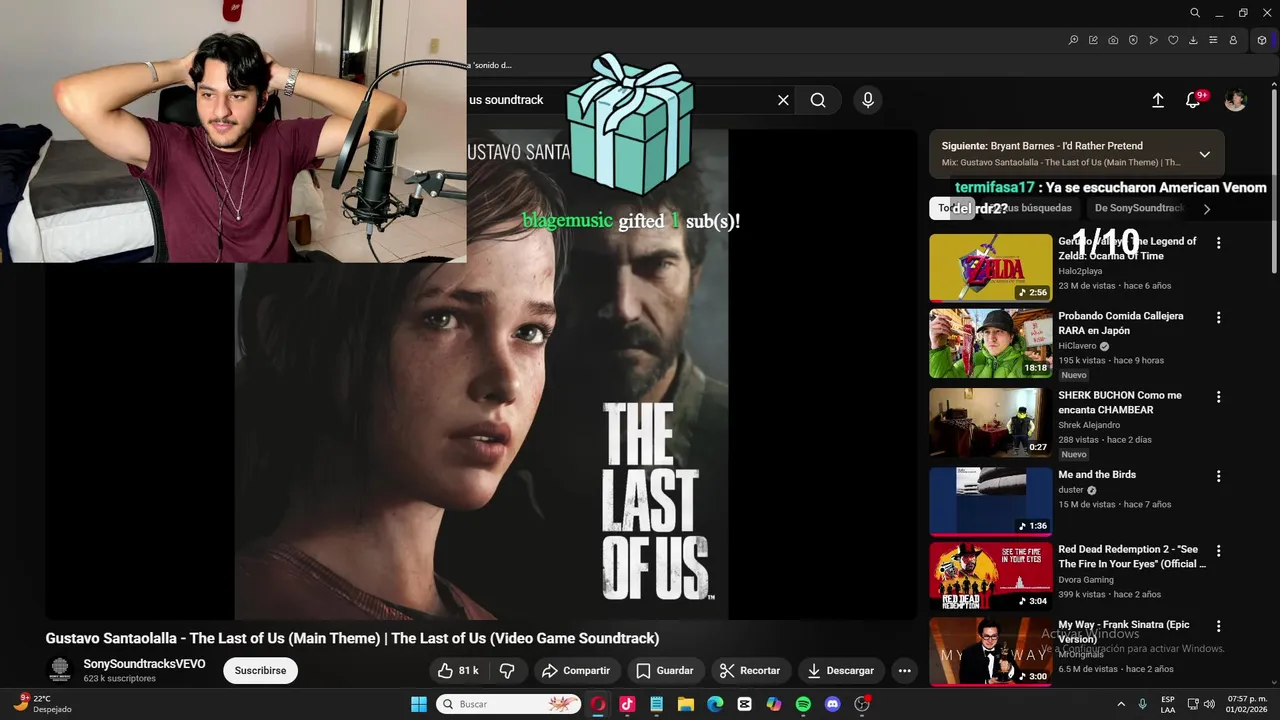This screenshot has width=1280, height=720.
Task: Open Discord from the taskbar
Action: [832, 704]
